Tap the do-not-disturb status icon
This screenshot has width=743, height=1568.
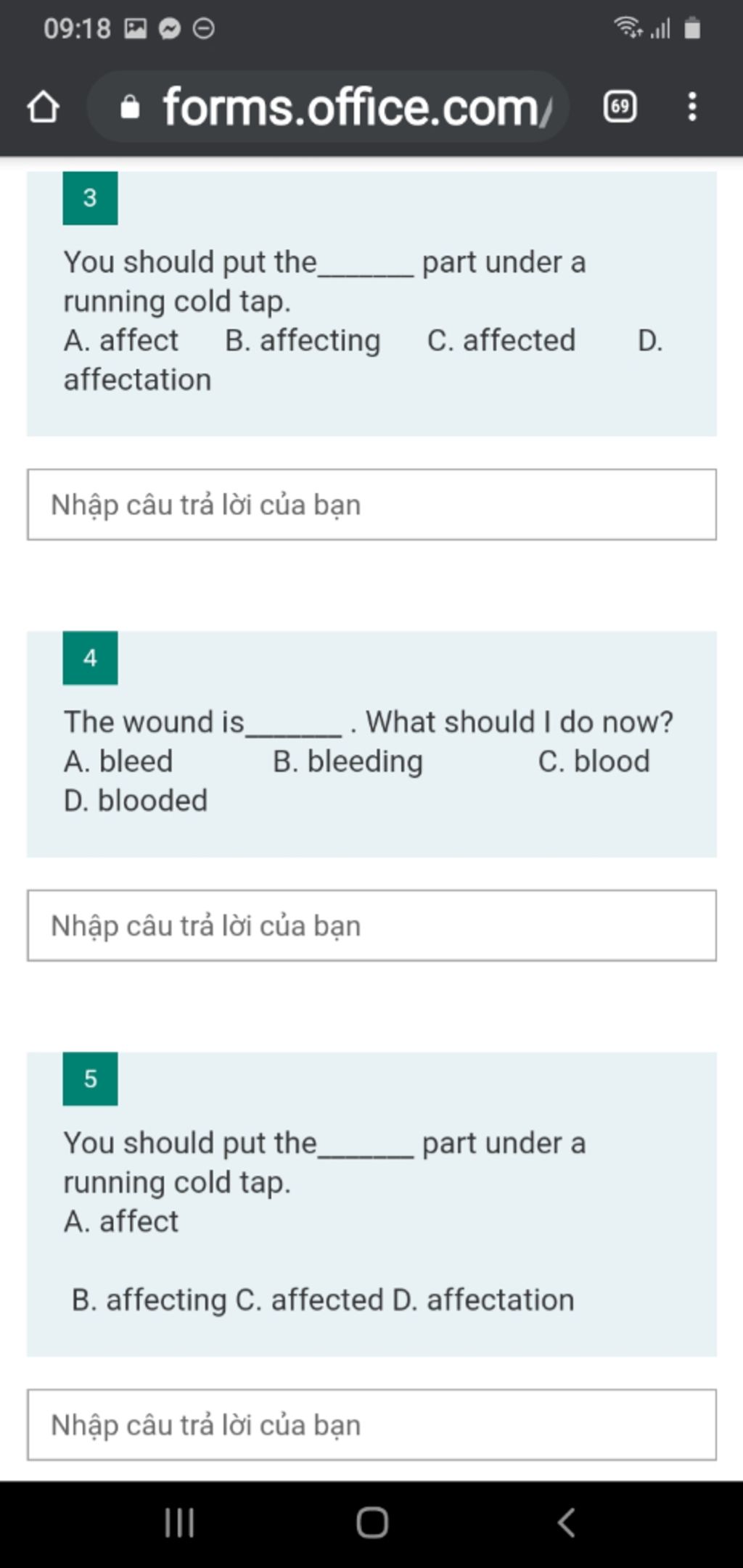[x=204, y=29]
